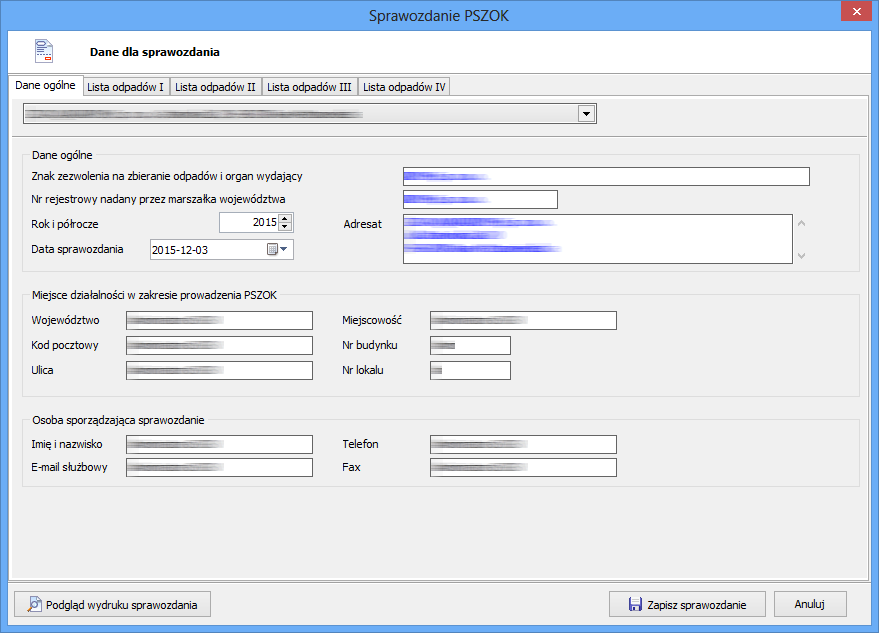
Task: Focus the Kod pocztowy text field
Action: point(219,345)
